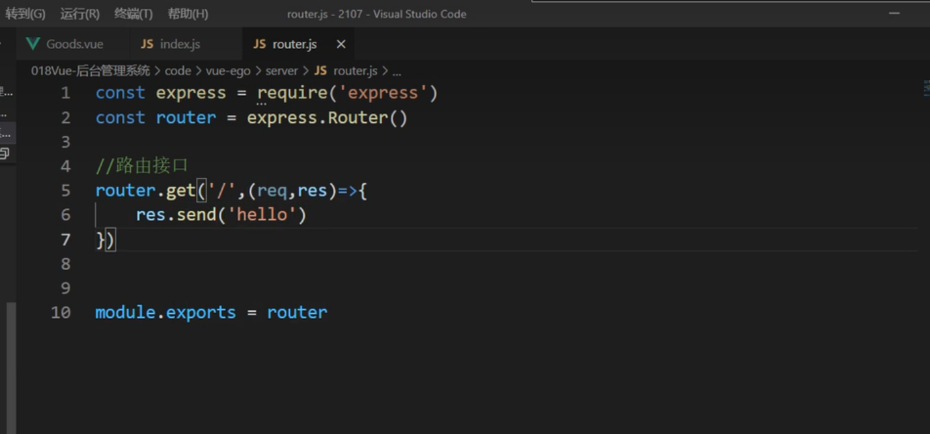The height and width of the screenshot is (434, 930).
Task: Click the left sidebar scrollbar
Action: pos(9,368)
